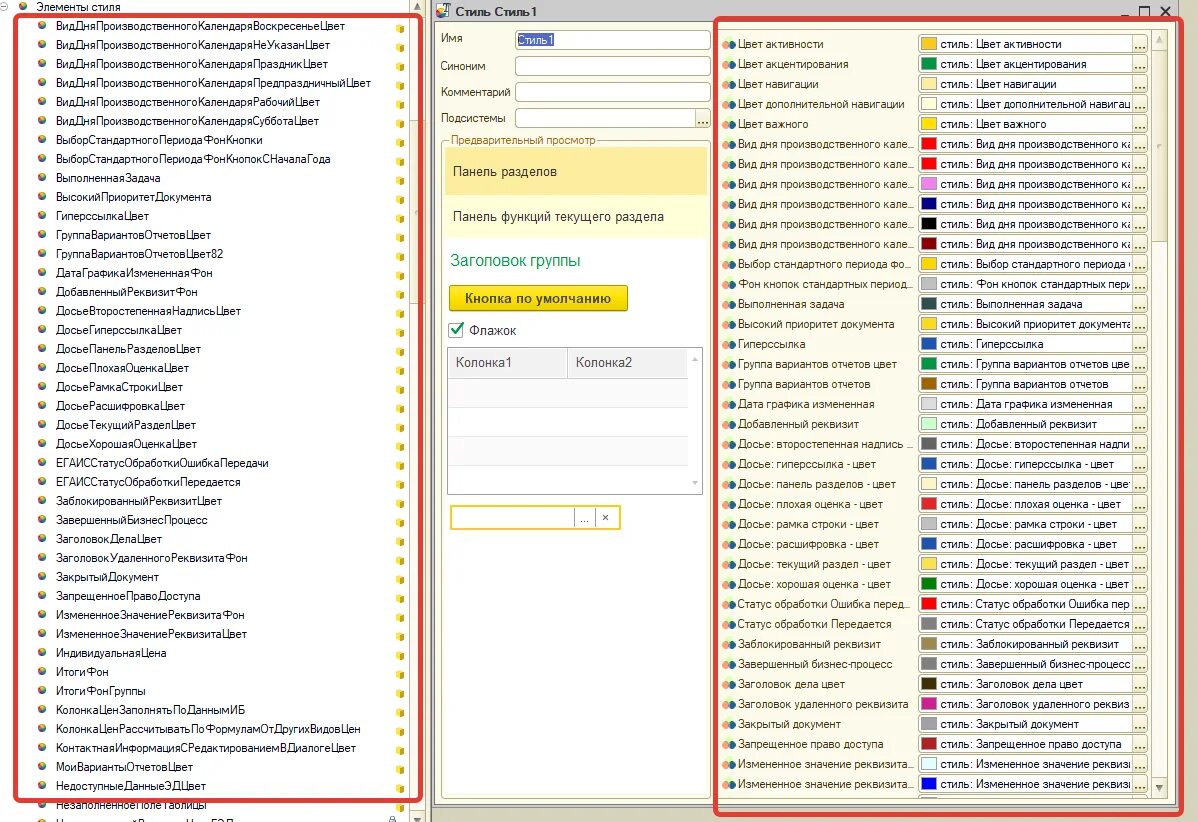
Task: Select ЗавершенныйБизнесПроцесс in the tree
Action: pos(131,519)
